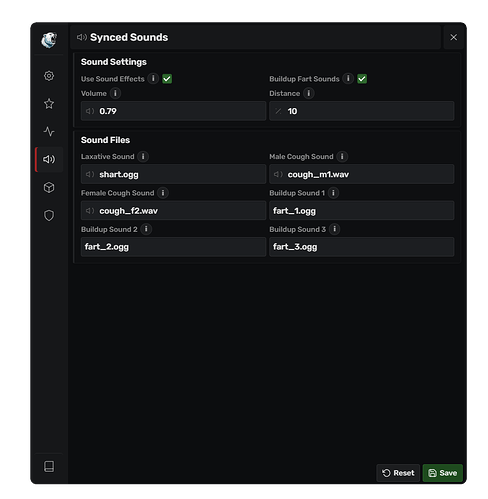Open the activity pulse sidebar icon
This screenshot has height=499, width=488.
coord(49,131)
